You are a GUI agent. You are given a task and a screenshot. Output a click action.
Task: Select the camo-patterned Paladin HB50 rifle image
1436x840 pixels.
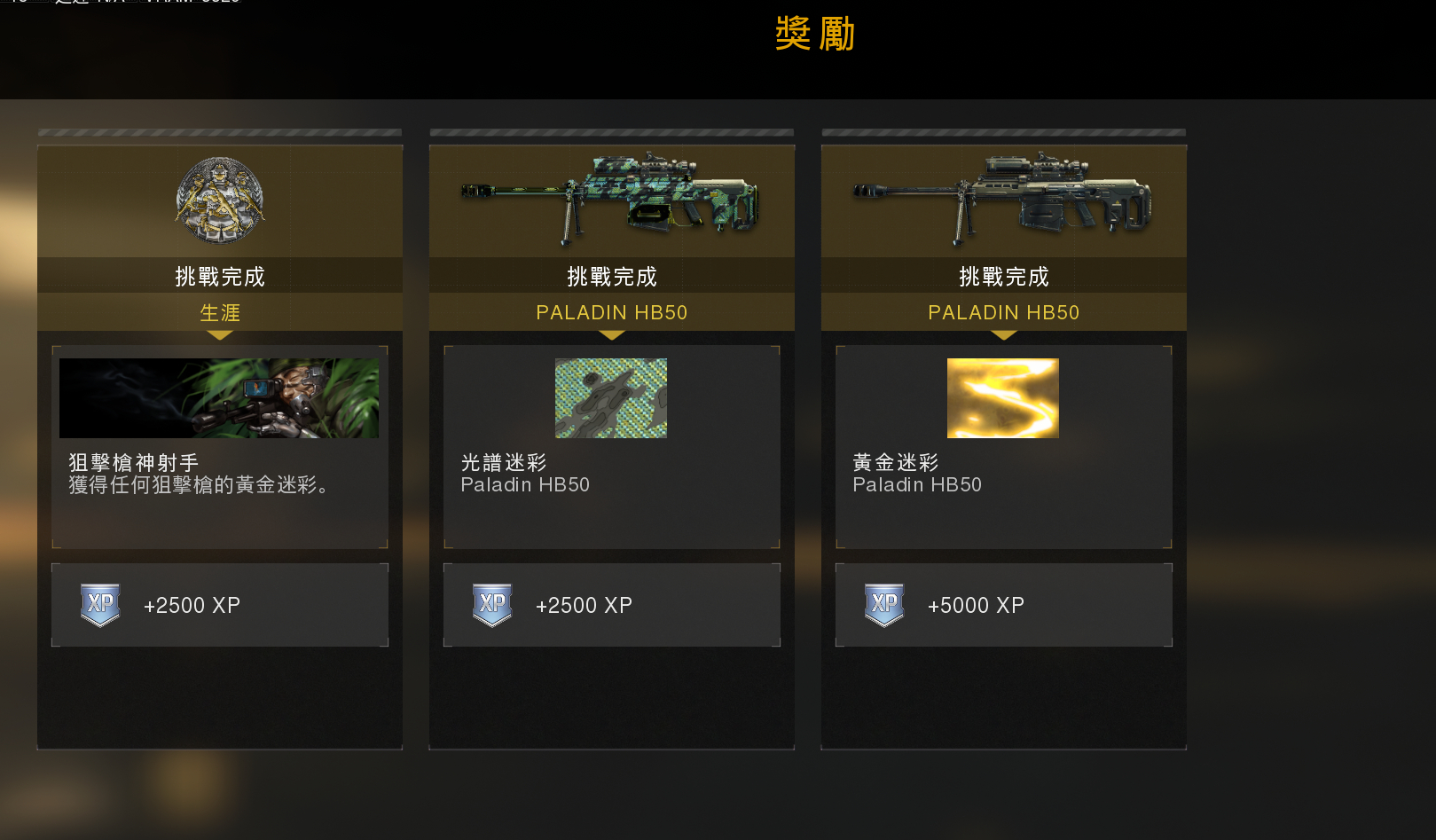click(x=609, y=199)
